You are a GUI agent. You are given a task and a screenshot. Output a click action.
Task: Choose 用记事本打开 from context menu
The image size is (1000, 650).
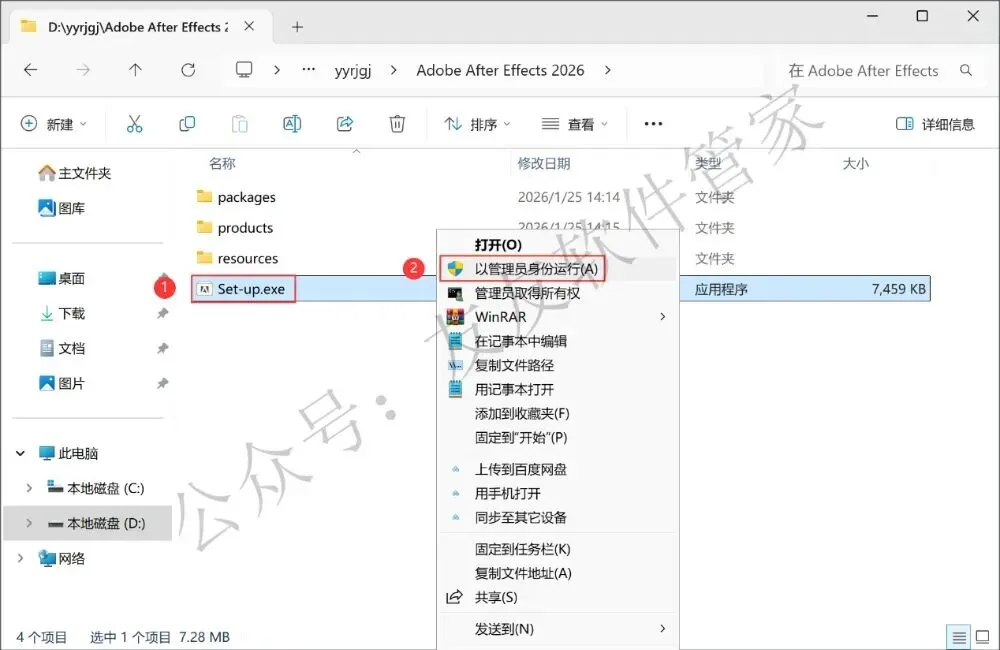(x=557, y=389)
